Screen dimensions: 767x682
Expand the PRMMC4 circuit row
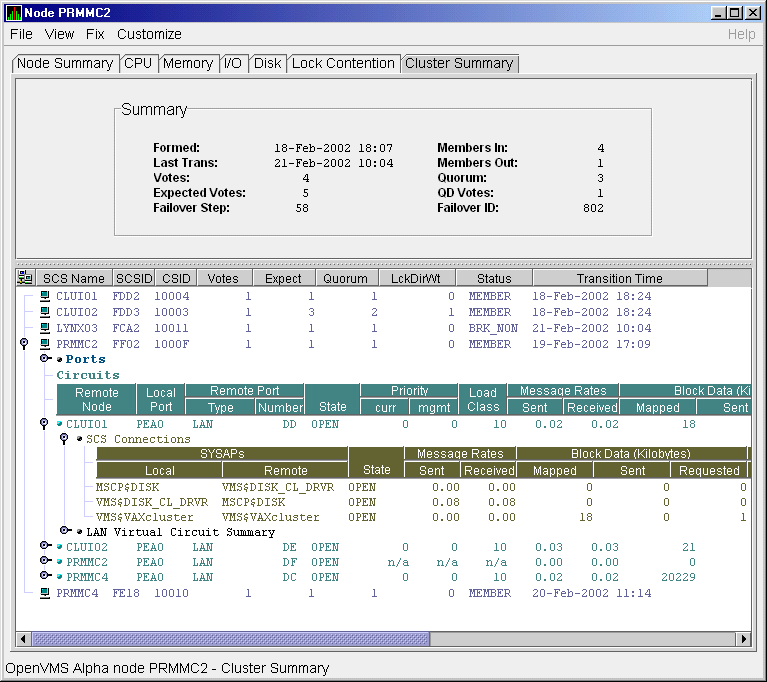pyautogui.click(x=46, y=577)
